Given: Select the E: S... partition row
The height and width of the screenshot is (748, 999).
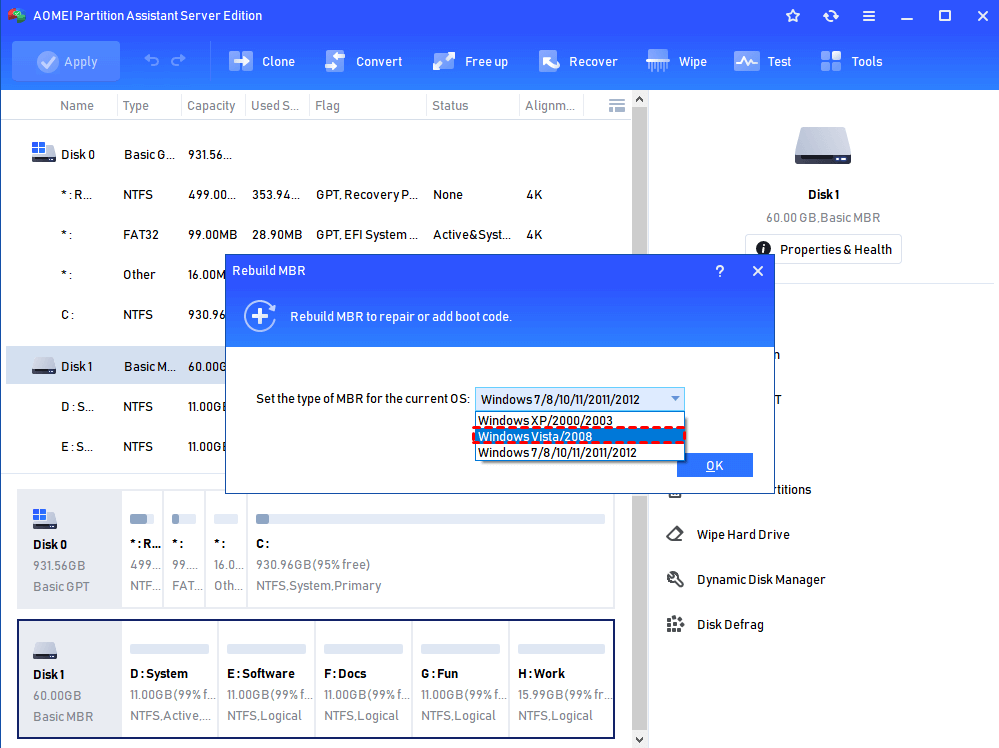Looking at the screenshot, I should pos(116,447).
